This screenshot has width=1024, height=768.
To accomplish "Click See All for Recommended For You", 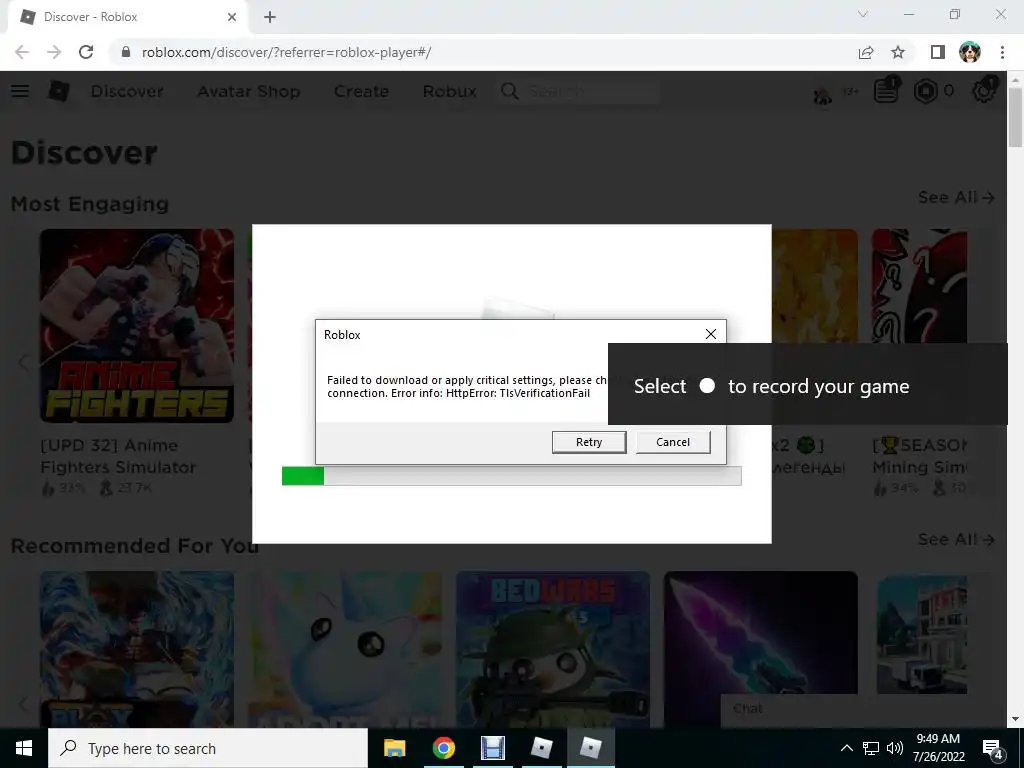I will tap(956, 539).
